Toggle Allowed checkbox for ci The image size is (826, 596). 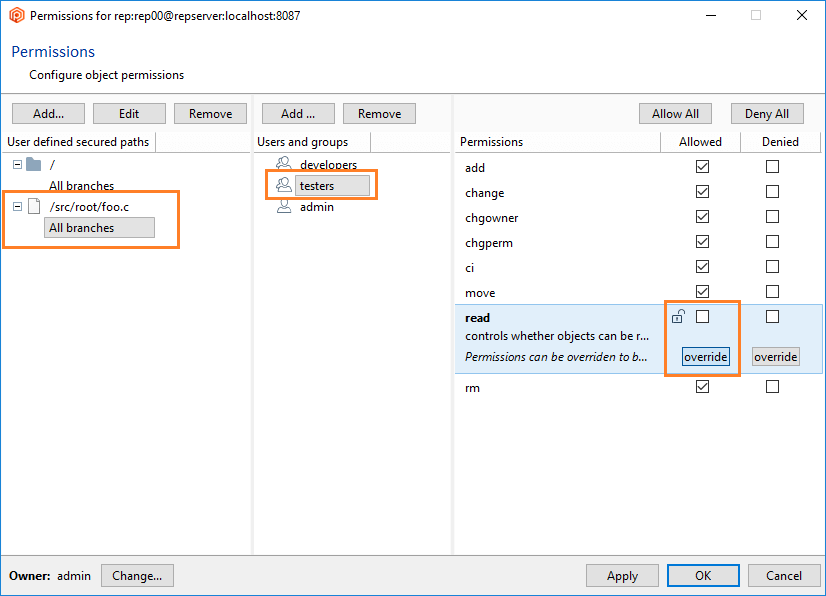tap(702, 267)
